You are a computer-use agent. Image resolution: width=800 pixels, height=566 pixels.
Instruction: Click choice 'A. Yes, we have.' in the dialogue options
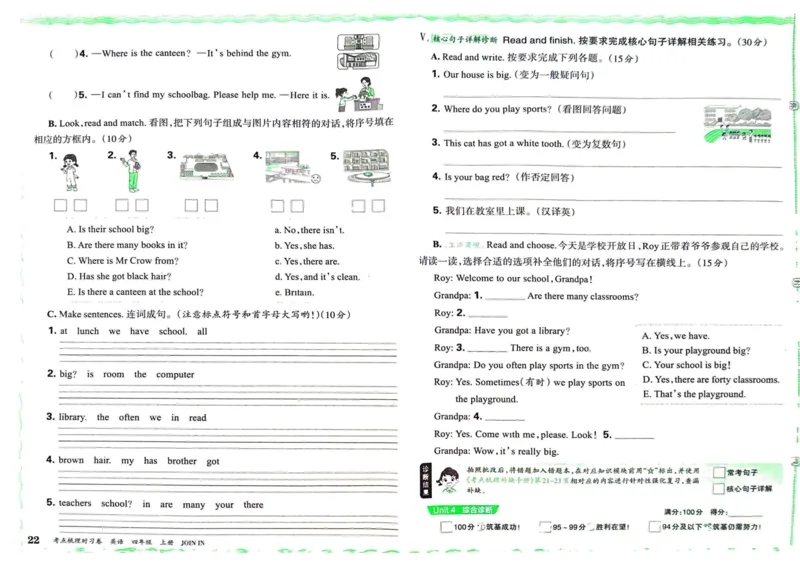tap(676, 336)
